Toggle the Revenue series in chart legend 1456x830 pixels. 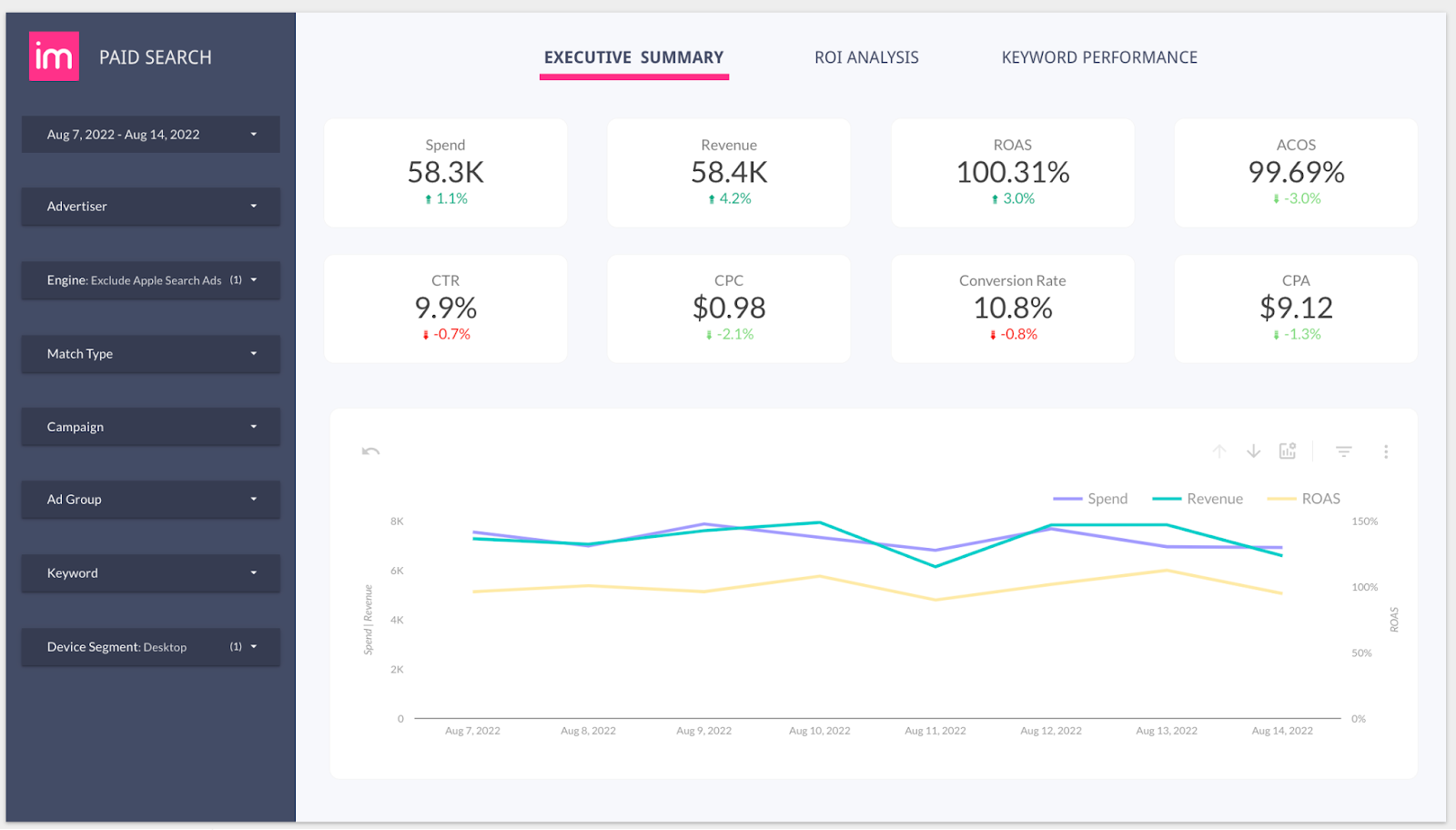tap(1198, 499)
